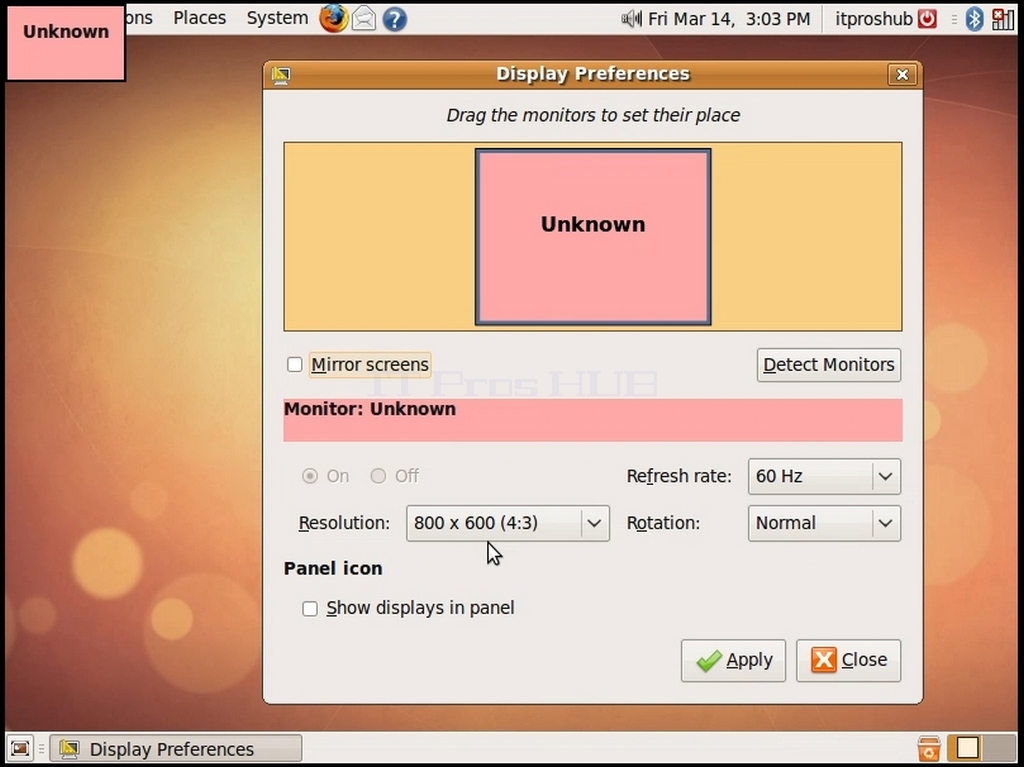The height and width of the screenshot is (767, 1024).
Task: Open the System menu
Action: [x=277, y=18]
